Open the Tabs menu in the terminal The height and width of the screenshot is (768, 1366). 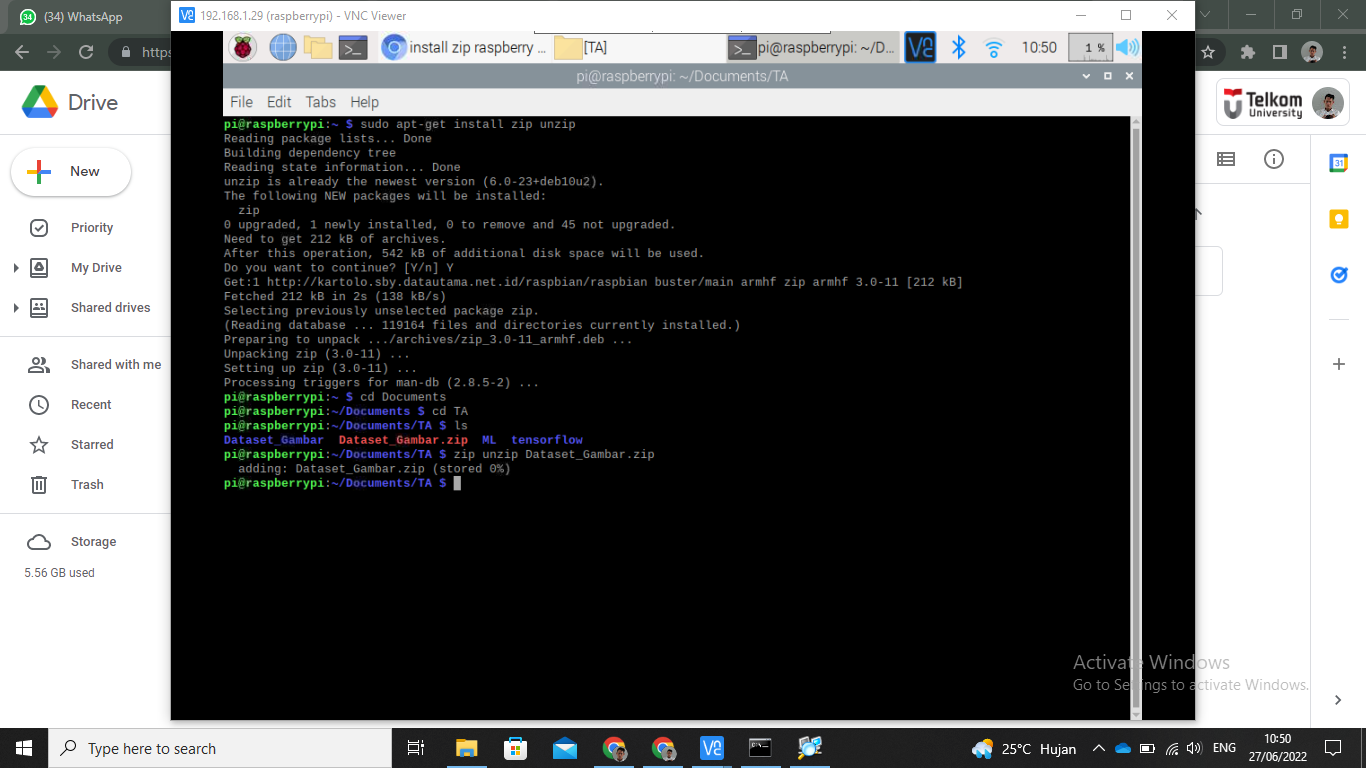pyautogui.click(x=320, y=101)
